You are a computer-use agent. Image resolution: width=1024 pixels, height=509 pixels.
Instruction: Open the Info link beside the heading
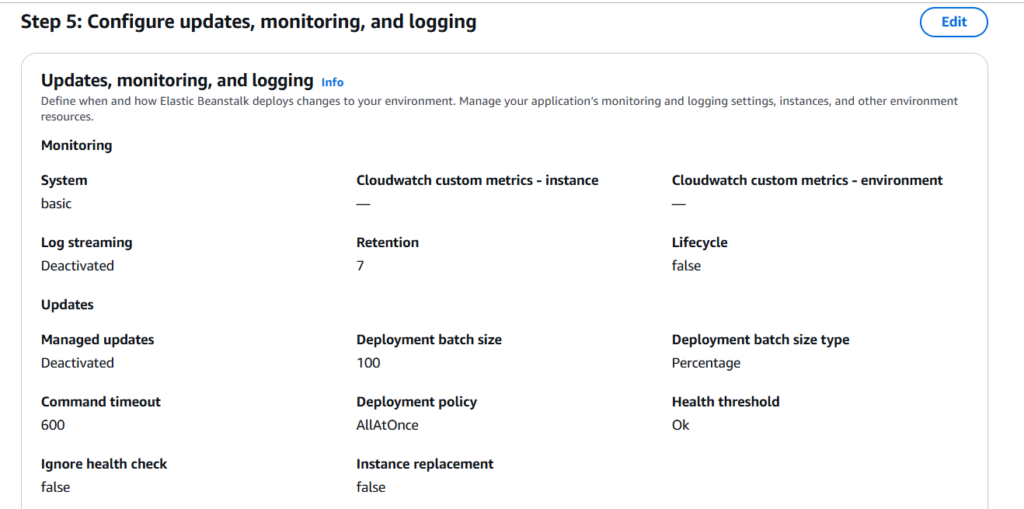(332, 82)
